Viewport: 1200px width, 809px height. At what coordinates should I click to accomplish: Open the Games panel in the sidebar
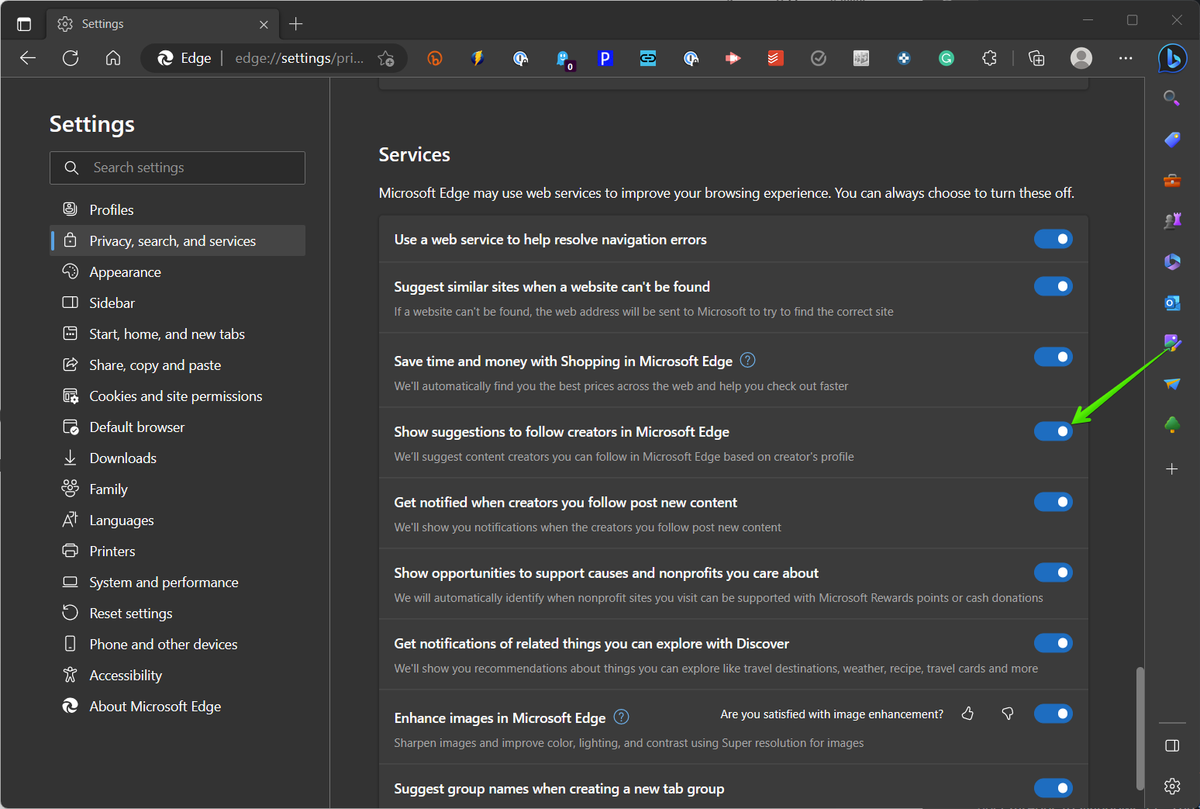(1171, 221)
